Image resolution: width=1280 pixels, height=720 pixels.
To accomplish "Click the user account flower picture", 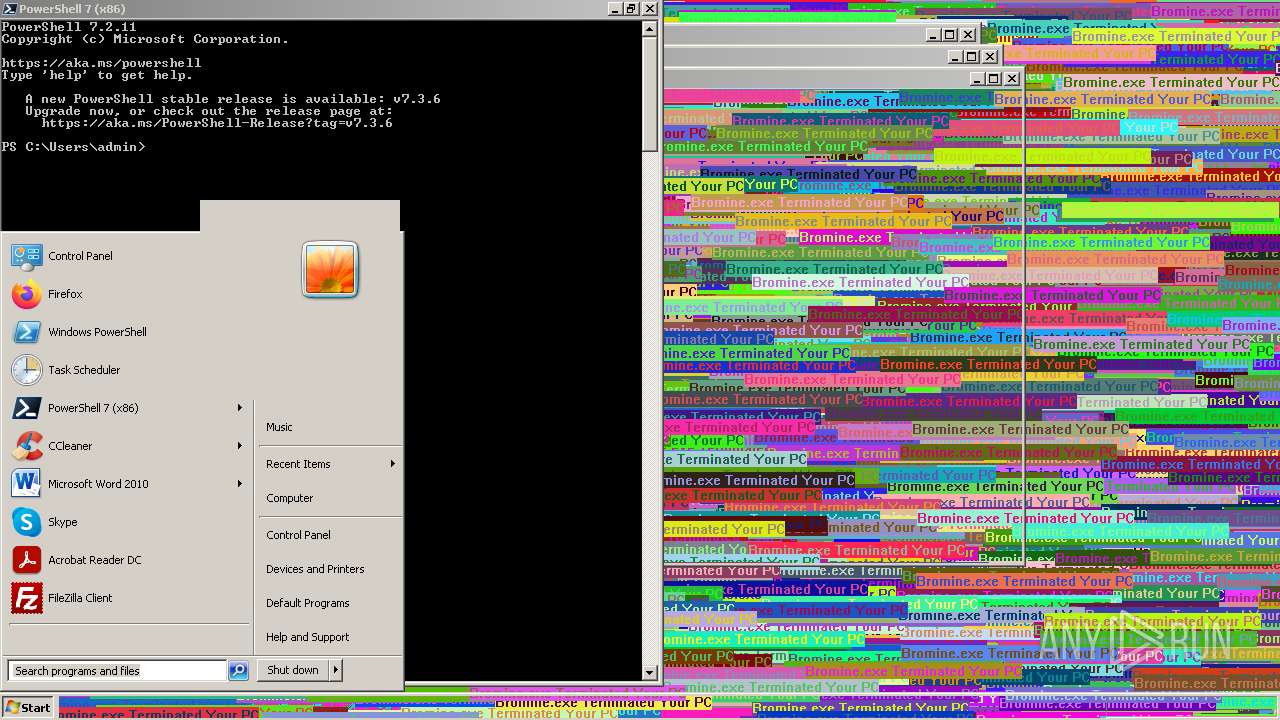I will (330, 269).
